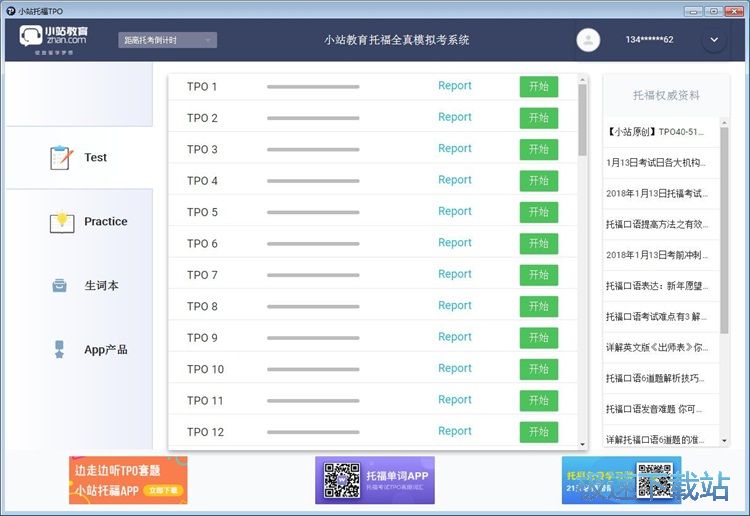Click 开始 for TPO 8
Viewport: 750px width, 516px height.
pyautogui.click(x=539, y=307)
